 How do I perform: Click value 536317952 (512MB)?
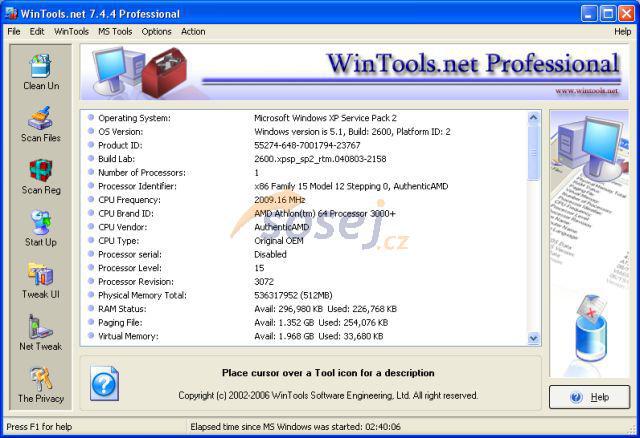pos(293,295)
